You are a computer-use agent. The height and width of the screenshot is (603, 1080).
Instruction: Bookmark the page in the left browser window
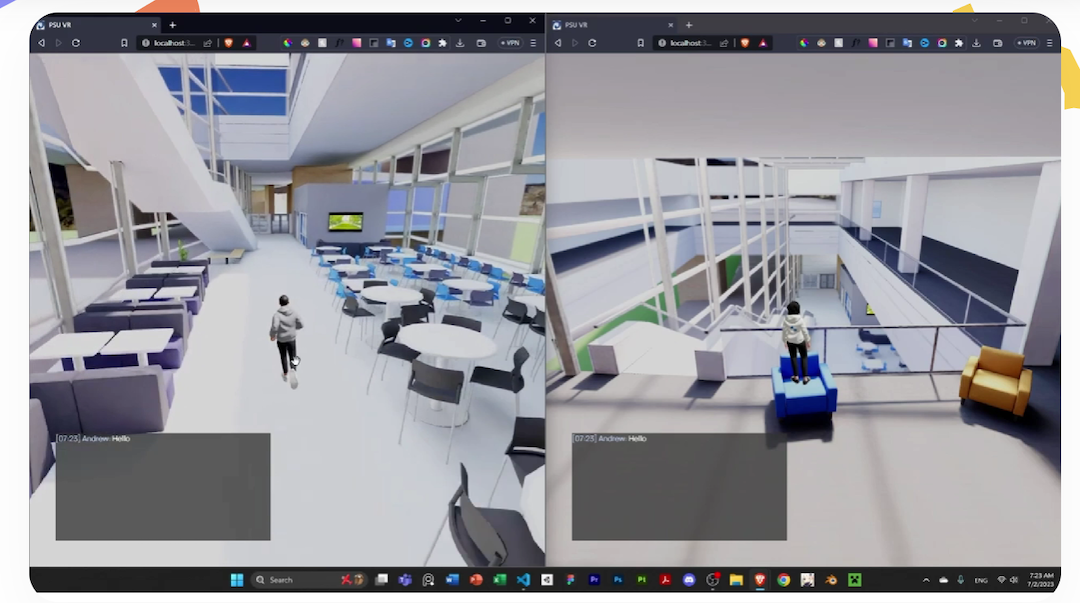124,43
